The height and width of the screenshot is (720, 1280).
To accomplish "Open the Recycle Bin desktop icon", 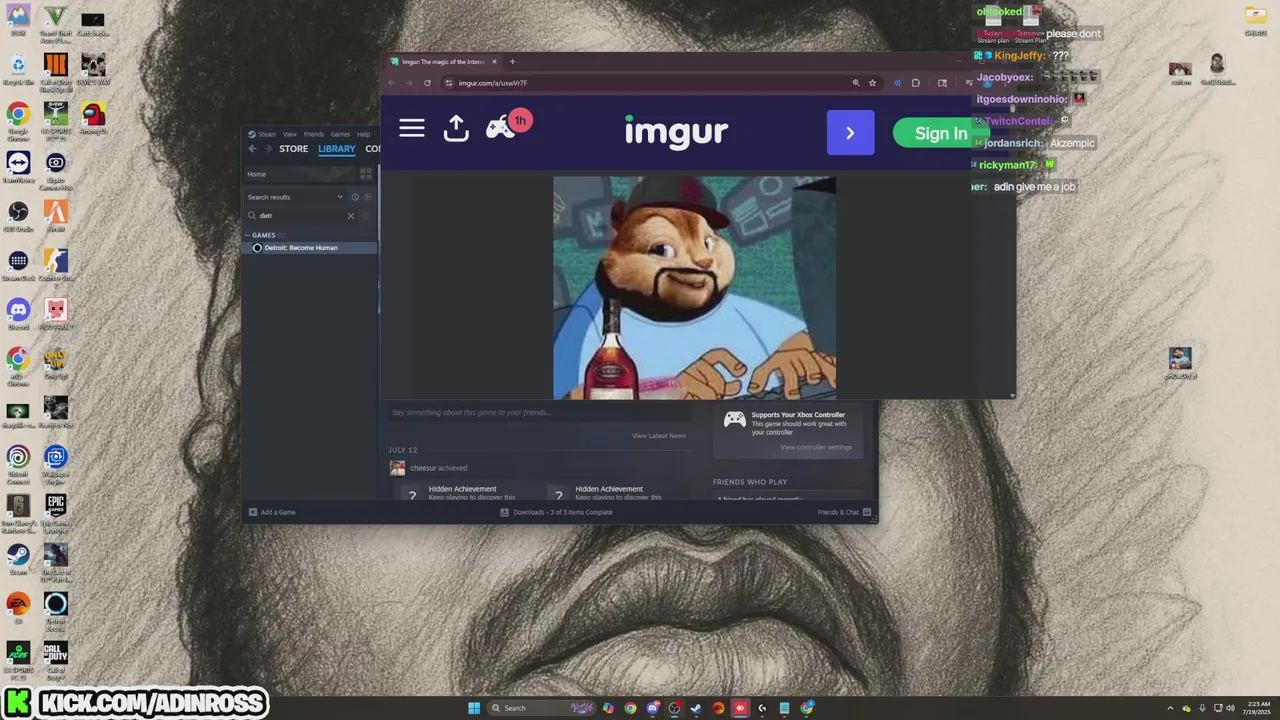I will click(x=18, y=70).
